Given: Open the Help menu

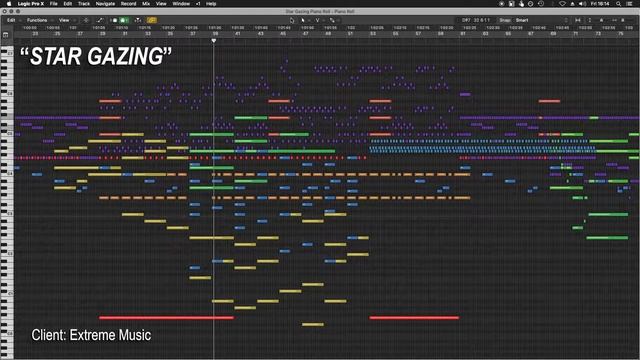Looking at the screenshot, I should click(211, 4).
